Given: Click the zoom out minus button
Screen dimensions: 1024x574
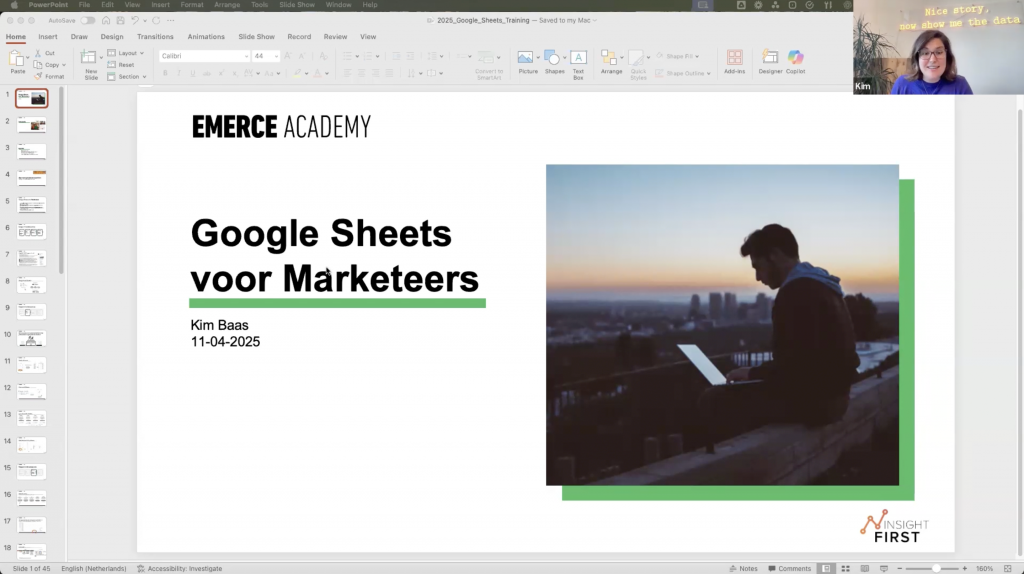Looking at the screenshot, I should pyautogui.click(x=900, y=569).
